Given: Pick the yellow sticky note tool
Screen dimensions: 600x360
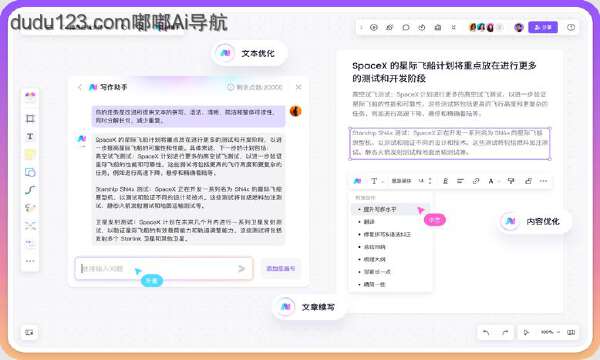Looking at the screenshot, I should point(30,154).
